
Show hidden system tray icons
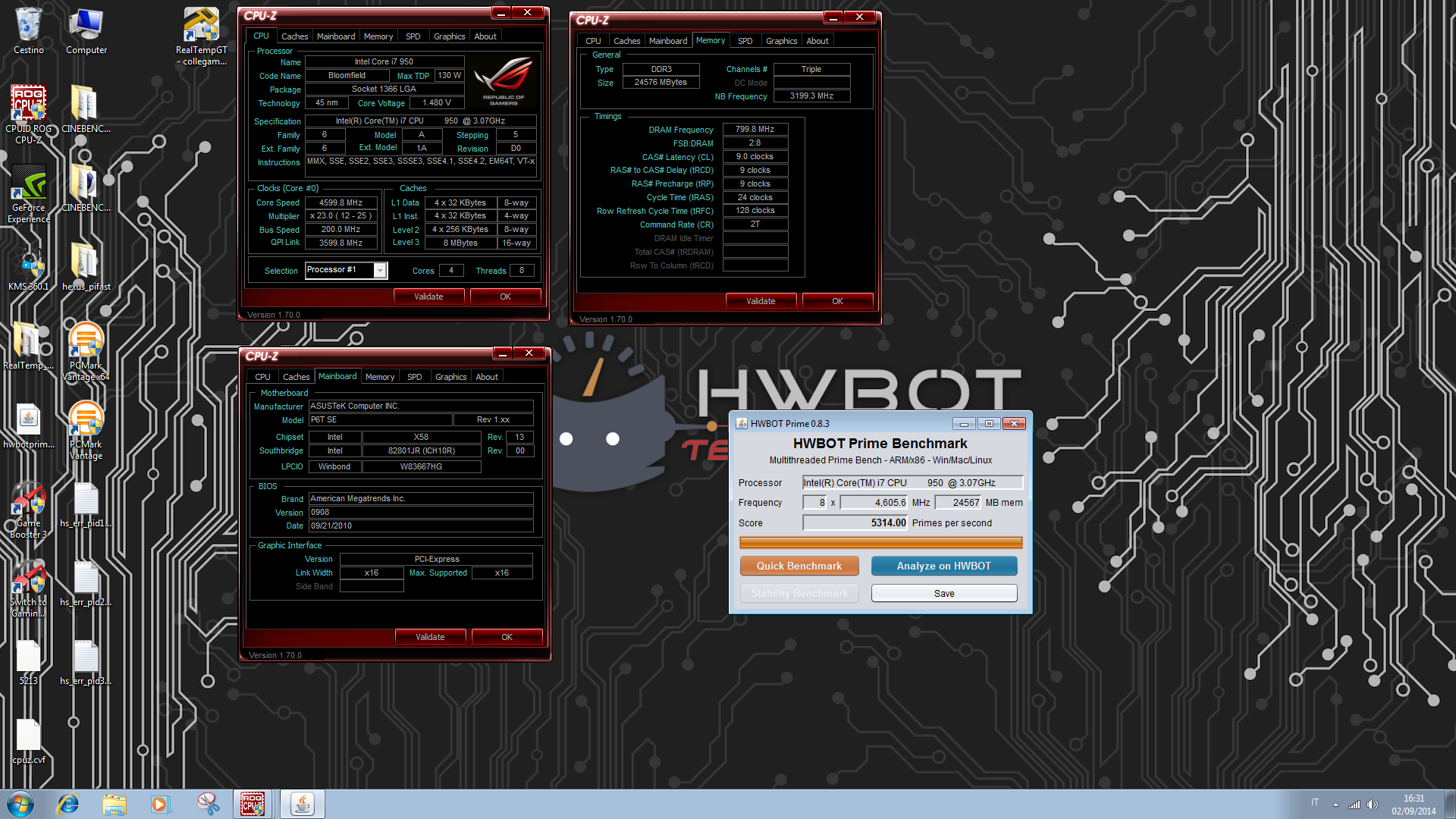(1335, 805)
